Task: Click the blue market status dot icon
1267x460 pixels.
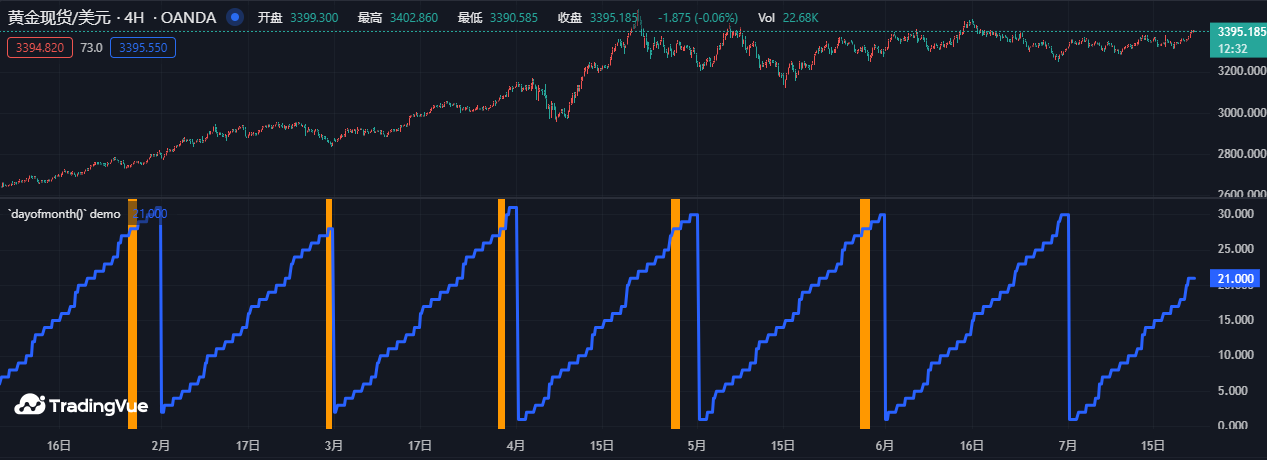Action: tap(234, 17)
